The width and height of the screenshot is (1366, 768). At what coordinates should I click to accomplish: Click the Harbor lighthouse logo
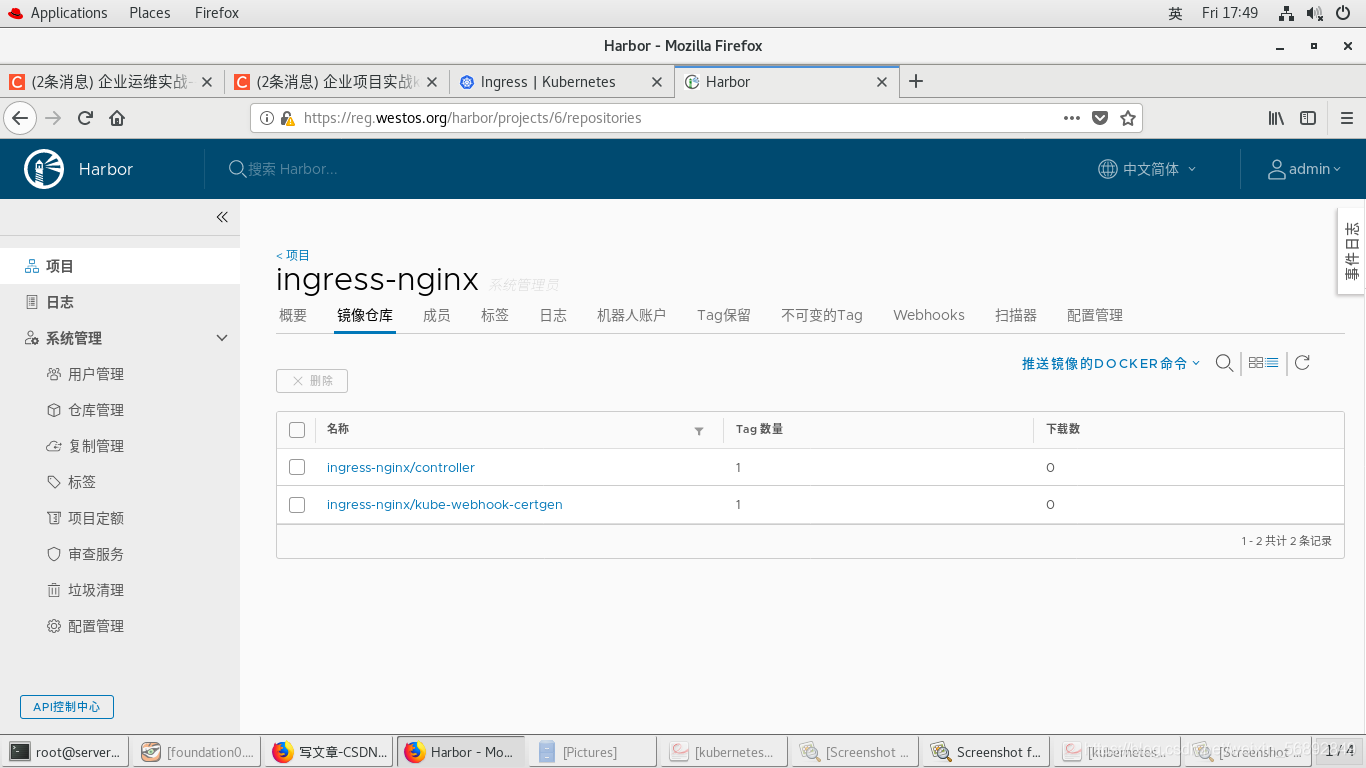tap(44, 169)
